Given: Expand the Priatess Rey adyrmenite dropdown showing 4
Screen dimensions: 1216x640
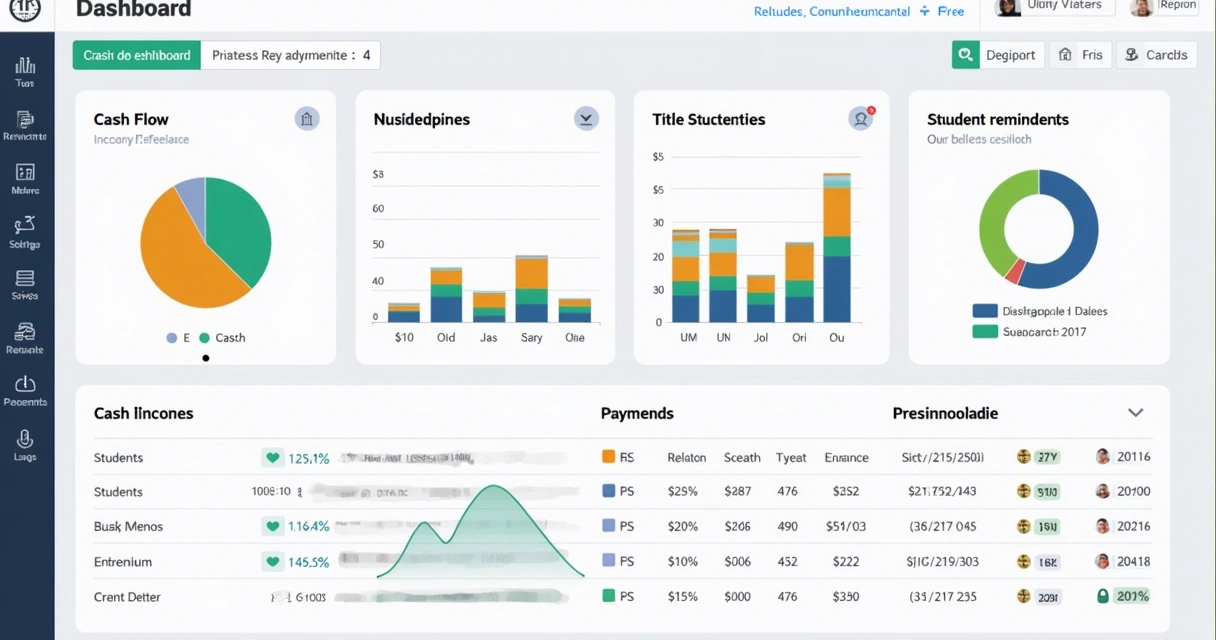Looking at the screenshot, I should click(290, 55).
